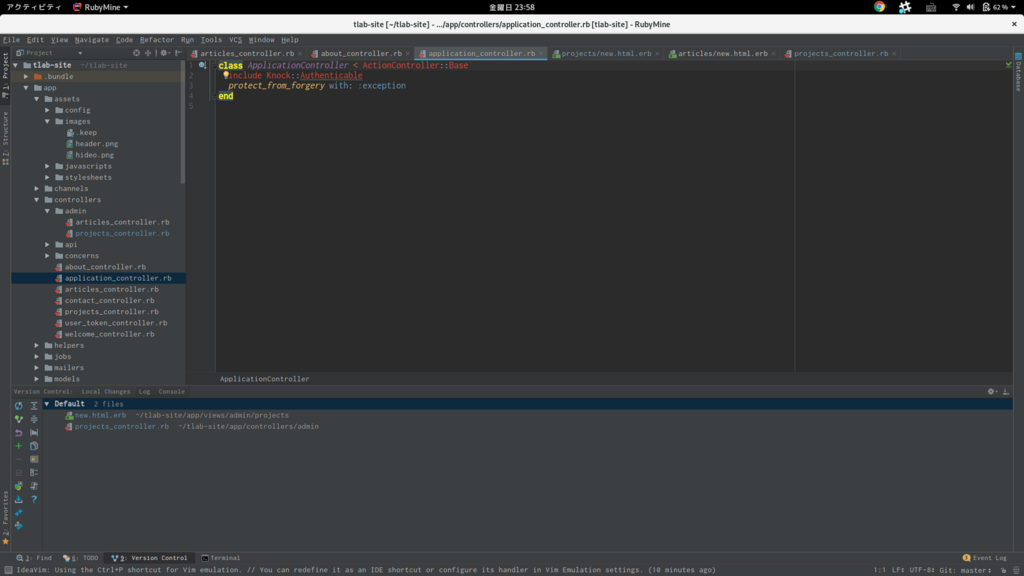Click the Commit changes icon
Viewport: 1024px width, 576px height.
[18, 419]
